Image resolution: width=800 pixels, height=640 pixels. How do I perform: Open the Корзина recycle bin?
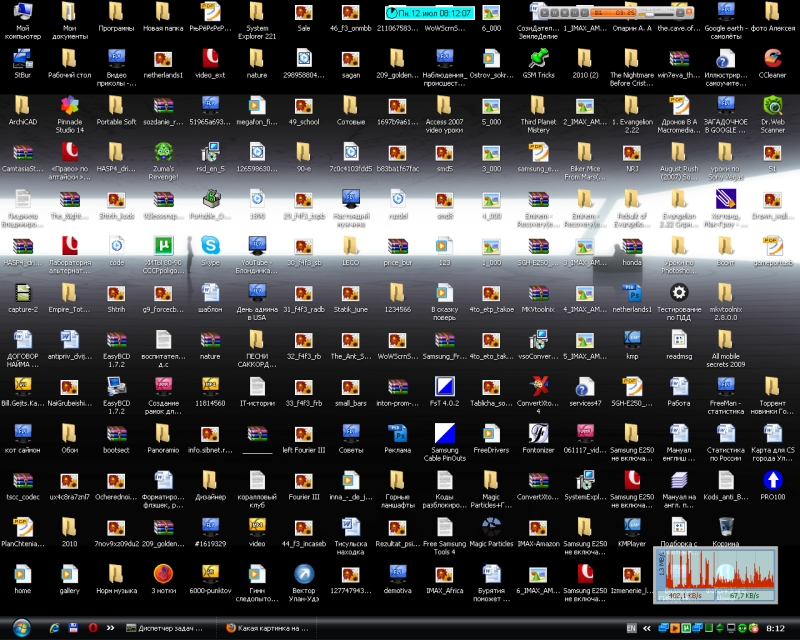726,527
